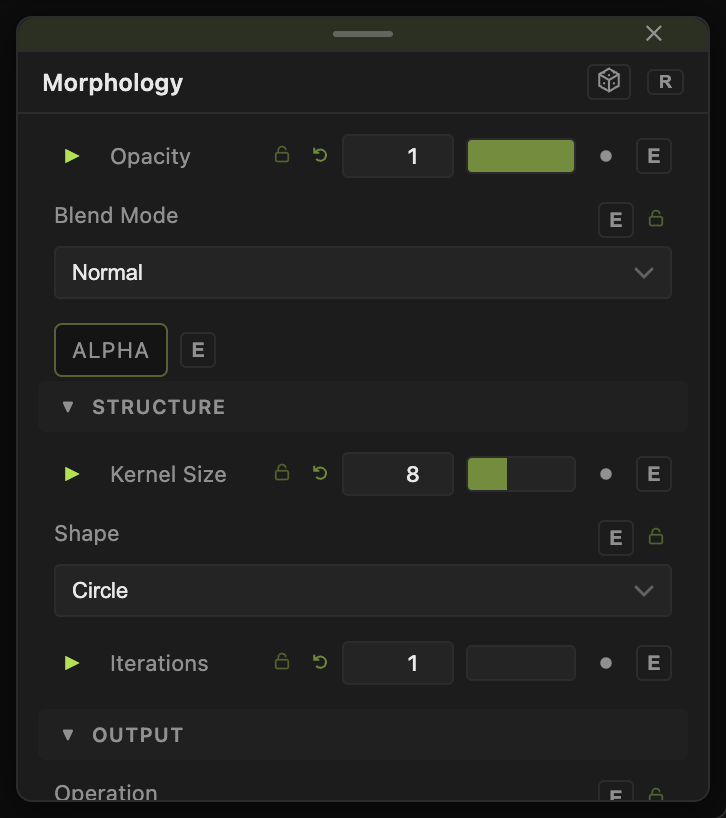The height and width of the screenshot is (818, 726).
Task: Click the green play arrow beside Iterations
Action: pos(71,663)
